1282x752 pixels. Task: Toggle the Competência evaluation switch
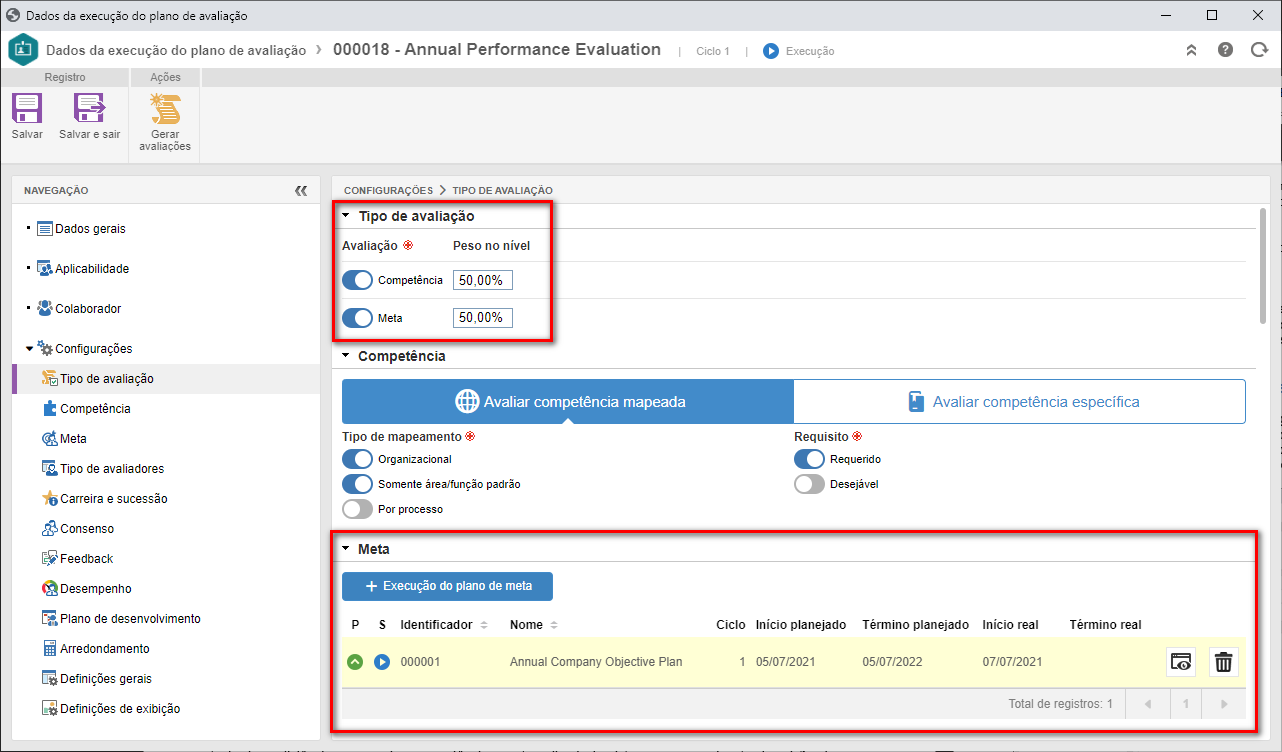click(357, 281)
